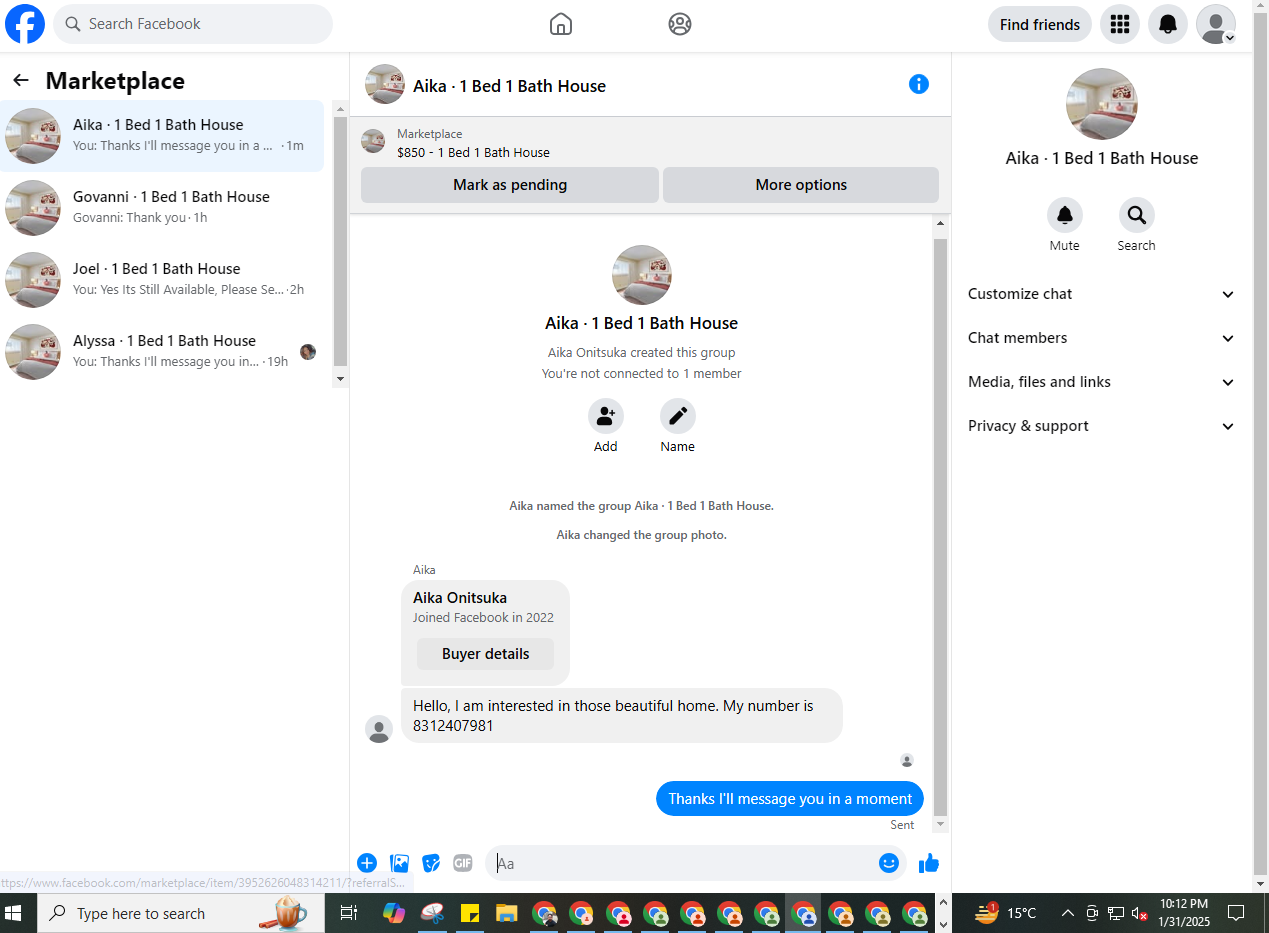Image resolution: width=1269 pixels, height=933 pixels.
Task: Choose a sticker from the sticker icon
Action: point(431,863)
